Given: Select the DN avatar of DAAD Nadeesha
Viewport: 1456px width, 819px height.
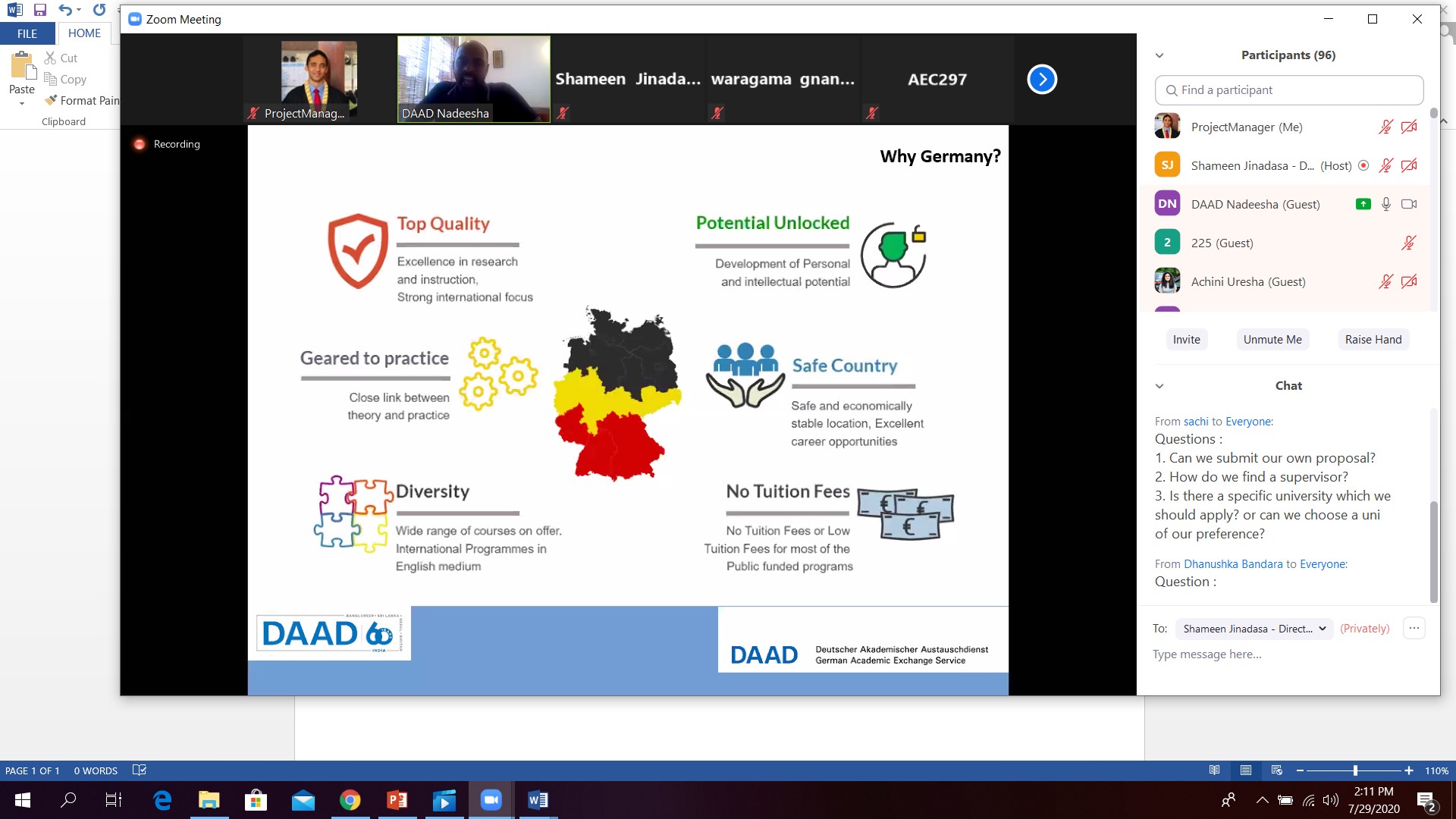Looking at the screenshot, I should coord(1168,204).
